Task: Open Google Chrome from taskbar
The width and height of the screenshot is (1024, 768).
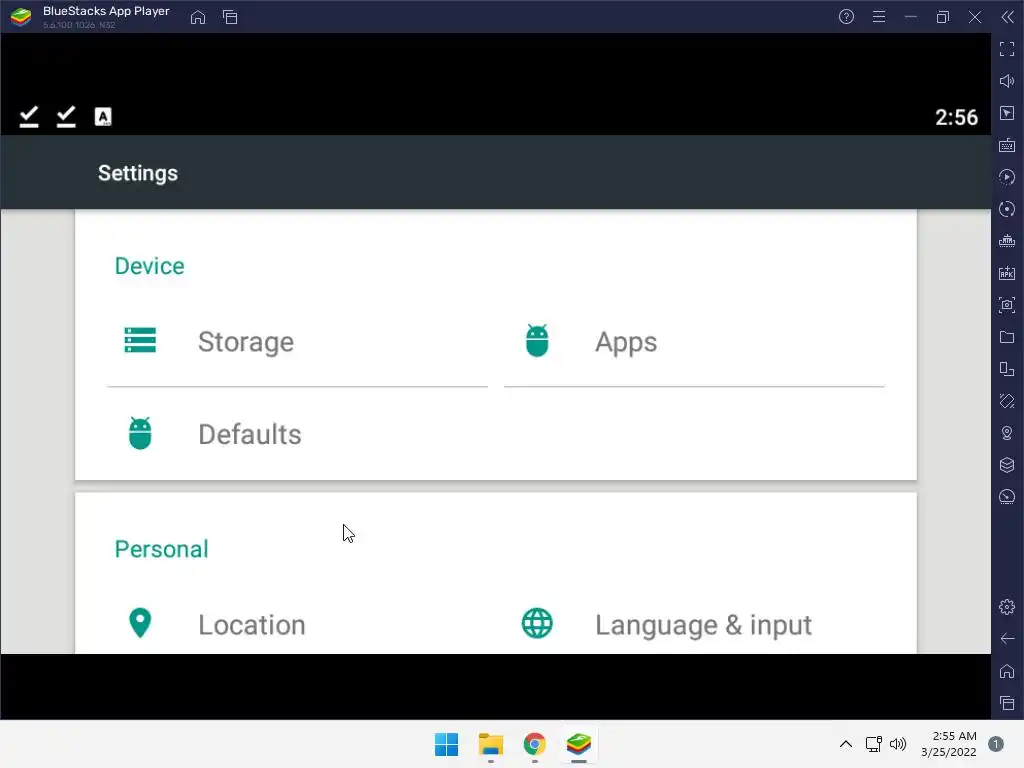Action: (534, 744)
